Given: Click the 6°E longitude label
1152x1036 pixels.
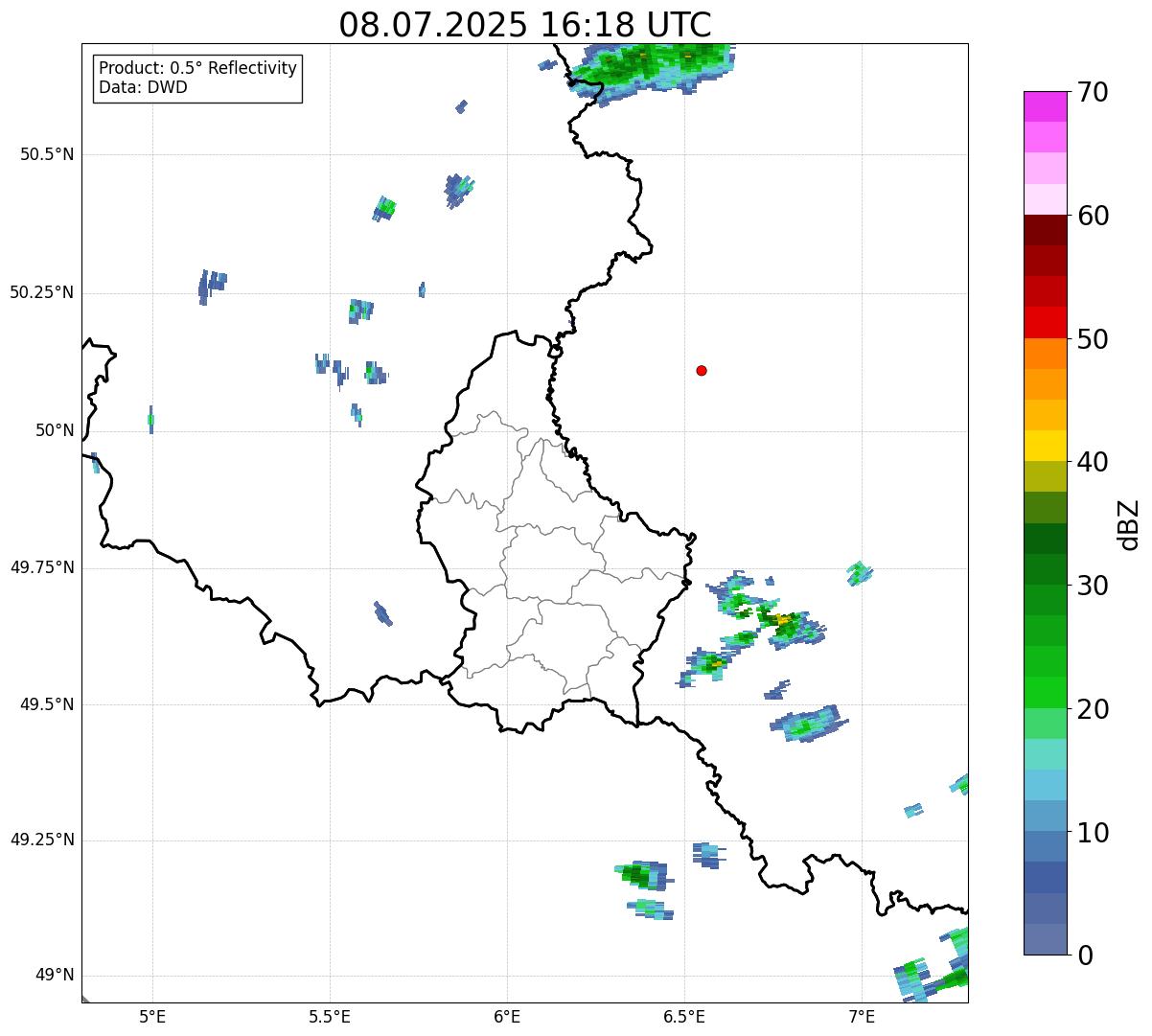Looking at the screenshot, I should point(507,1017).
